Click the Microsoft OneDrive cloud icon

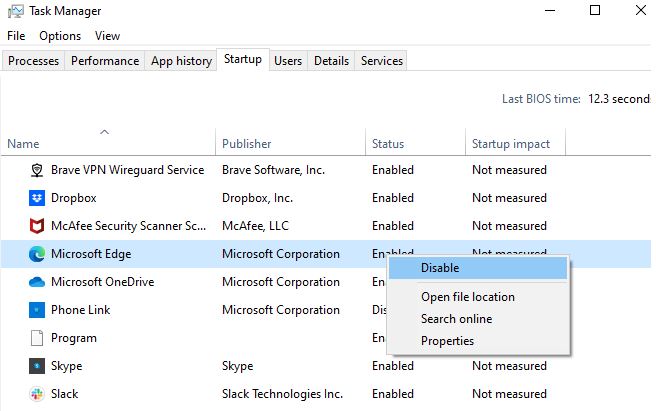pyautogui.click(x=37, y=282)
